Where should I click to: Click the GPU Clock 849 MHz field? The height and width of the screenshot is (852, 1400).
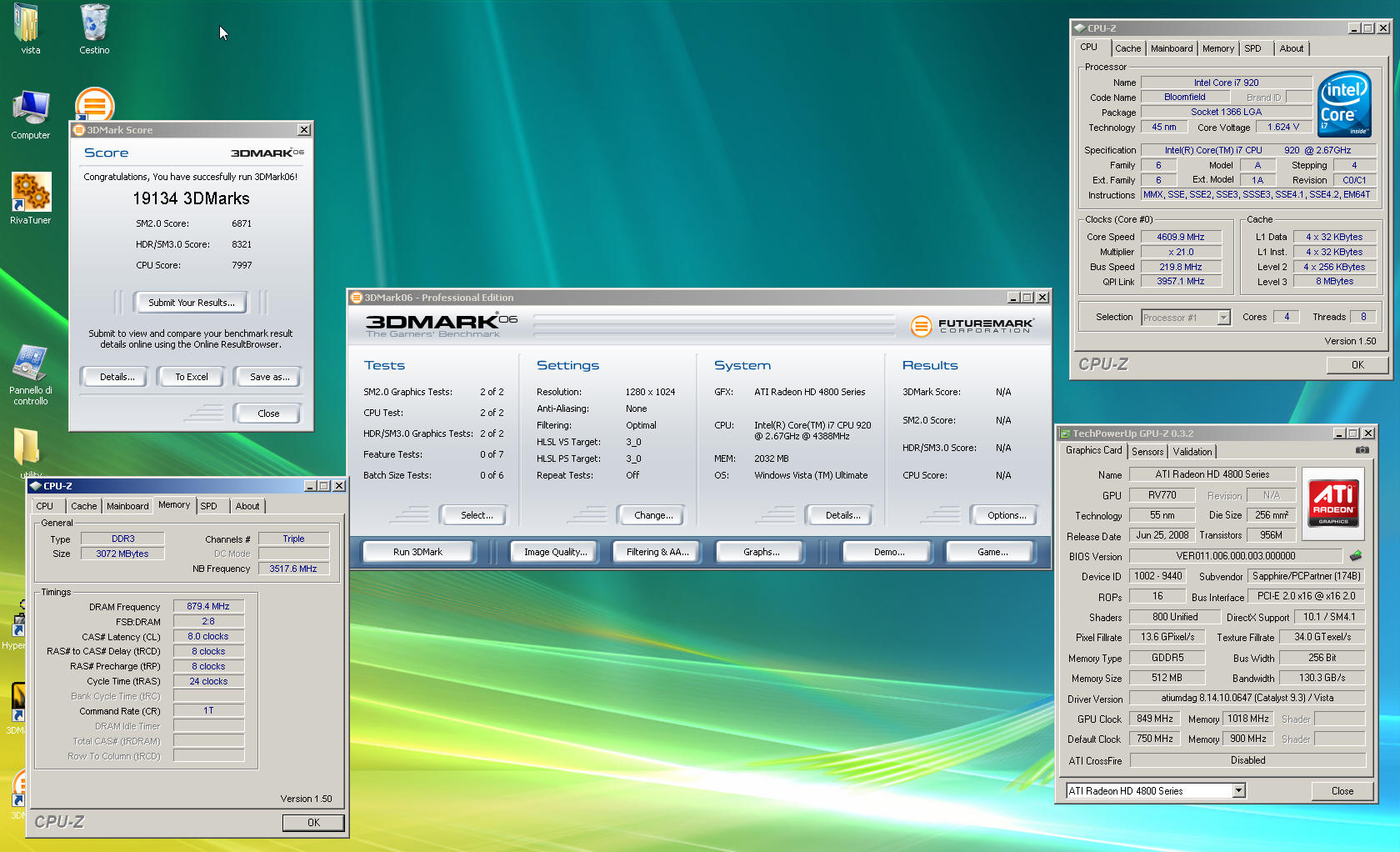coord(1154,719)
